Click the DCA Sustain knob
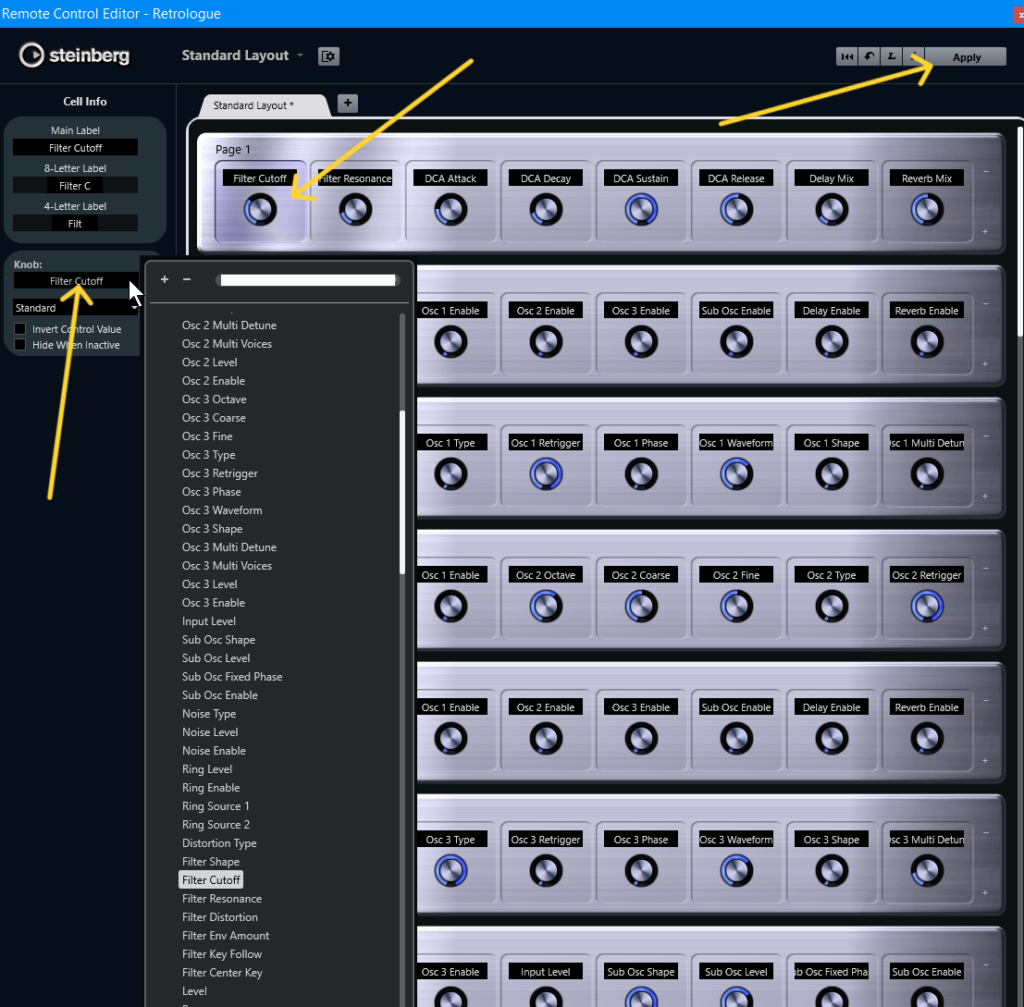Screen dimensions: 1024x1007 (x=641, y=210)
